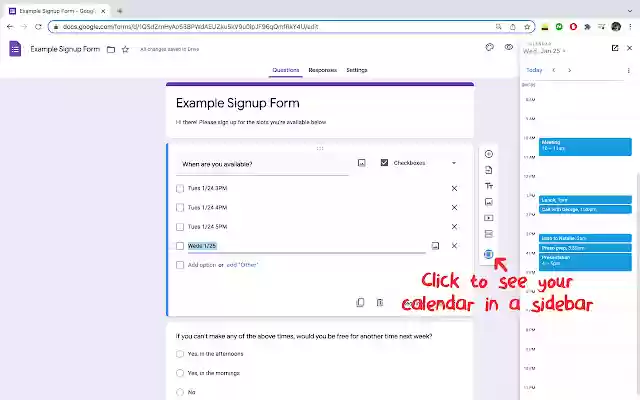Open the Call with George event
The width and height of the screenshot is (640, 400).
(585, 209)
